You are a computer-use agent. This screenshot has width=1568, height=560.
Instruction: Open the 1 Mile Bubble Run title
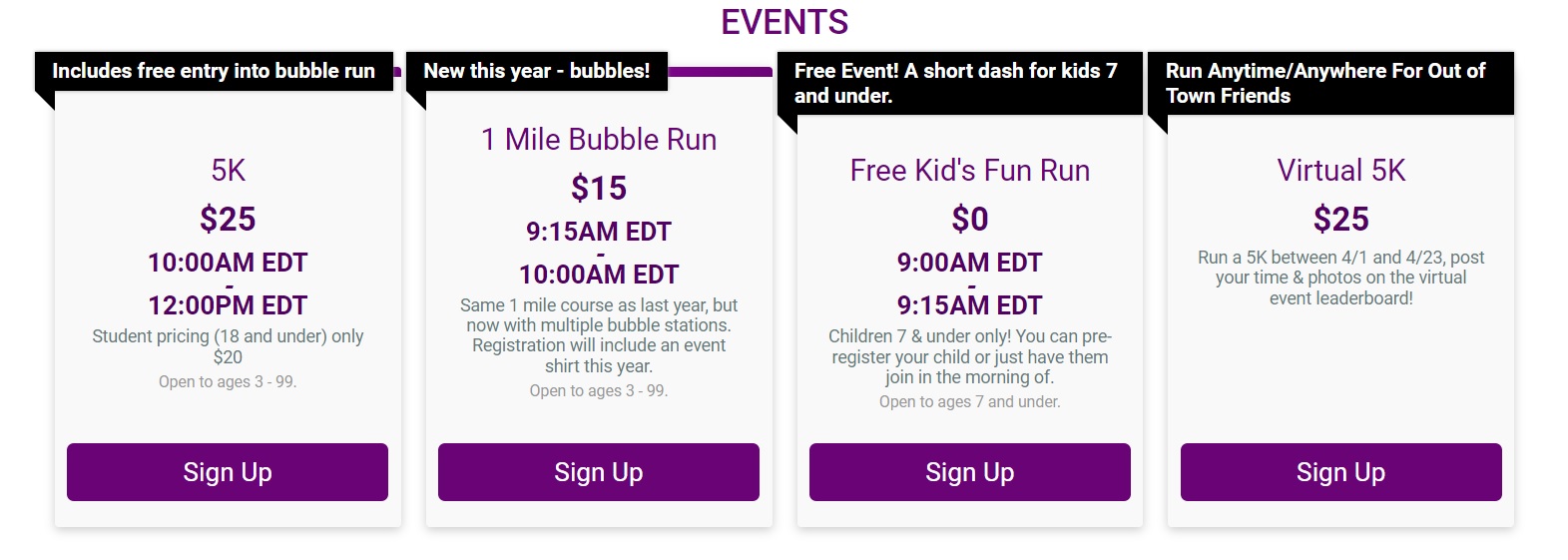pyautogui.click(x=599, y=140)
